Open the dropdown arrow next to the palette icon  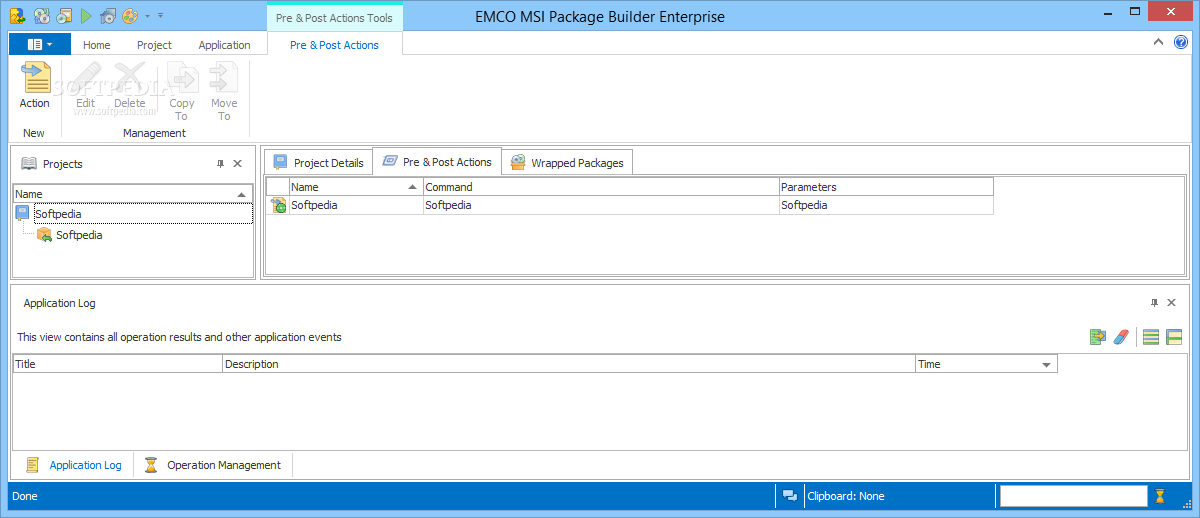pyautogui.click(x=147, y=16)
